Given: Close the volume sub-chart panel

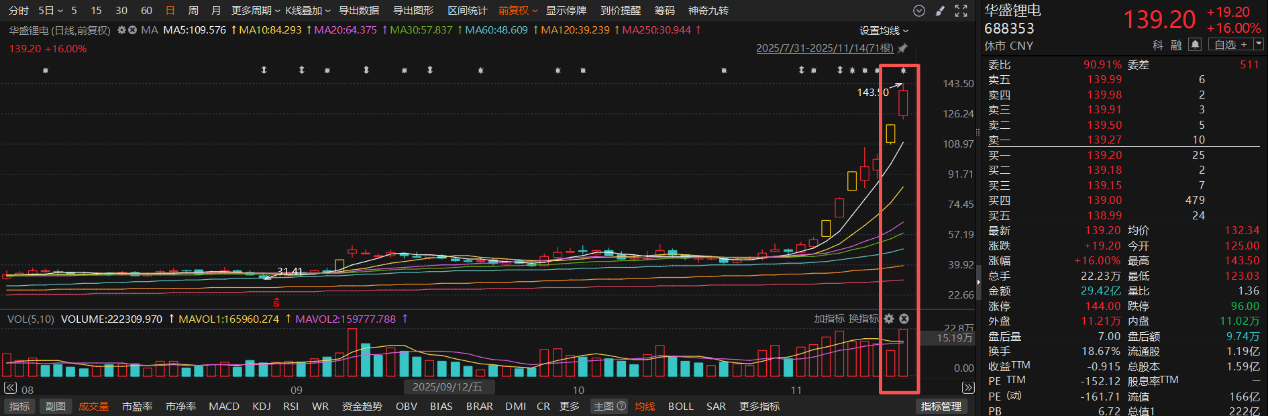Looking at the screenshot, I should pyautogui.click(x=903, y=318).
